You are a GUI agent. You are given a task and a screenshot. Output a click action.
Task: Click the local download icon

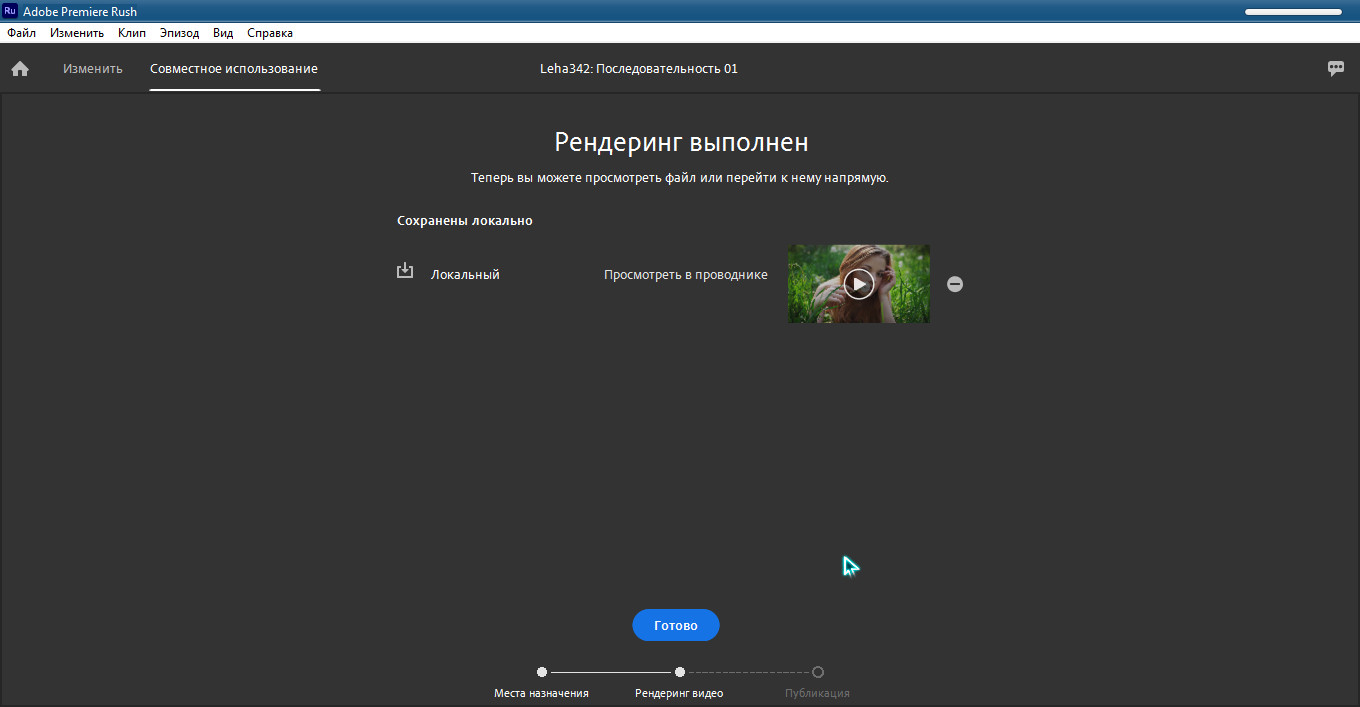pos(405,271)
